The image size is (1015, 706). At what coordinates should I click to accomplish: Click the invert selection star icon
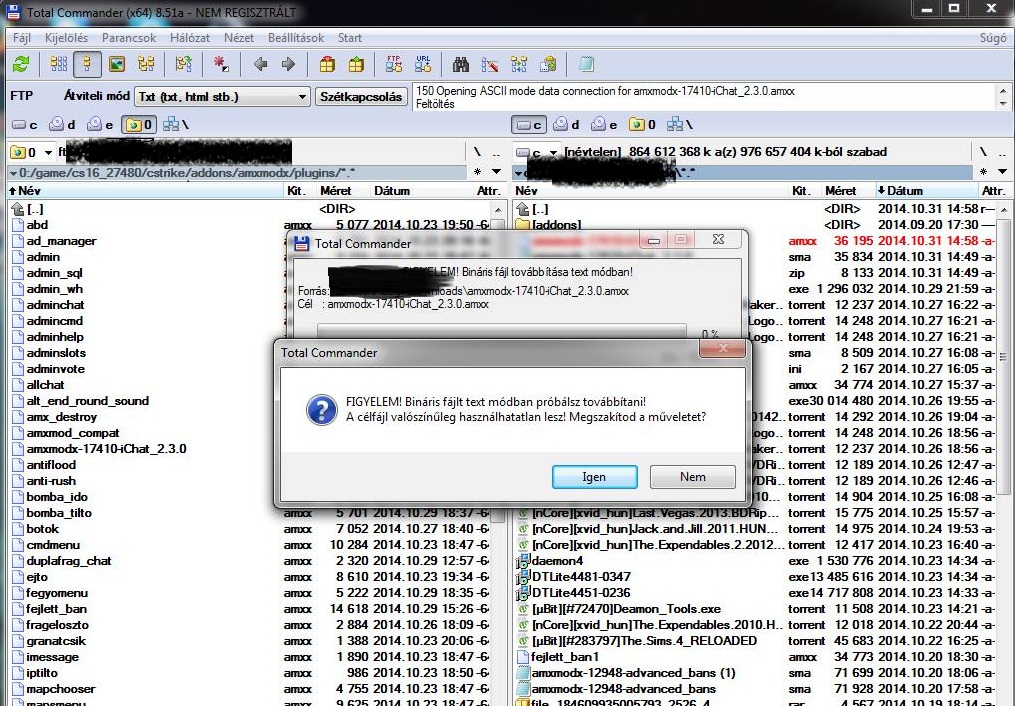[x=221, y=64]
